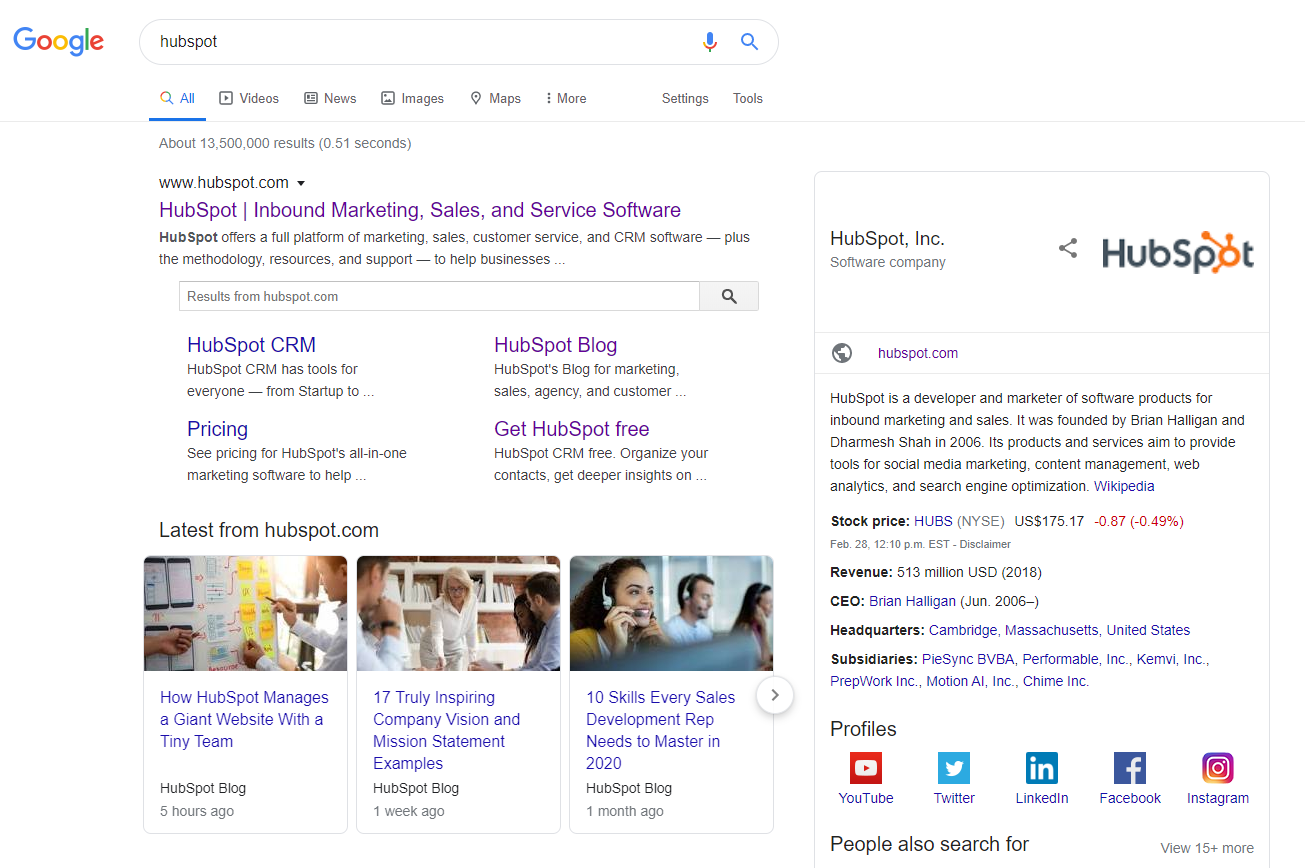
Task: Open HubSpot's LinkedIn profile icon
Action: (x=1041, y=768)
